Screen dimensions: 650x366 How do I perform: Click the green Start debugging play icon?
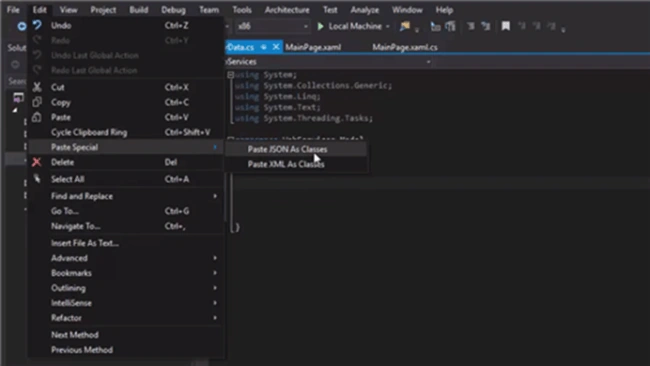pos(320,26)
